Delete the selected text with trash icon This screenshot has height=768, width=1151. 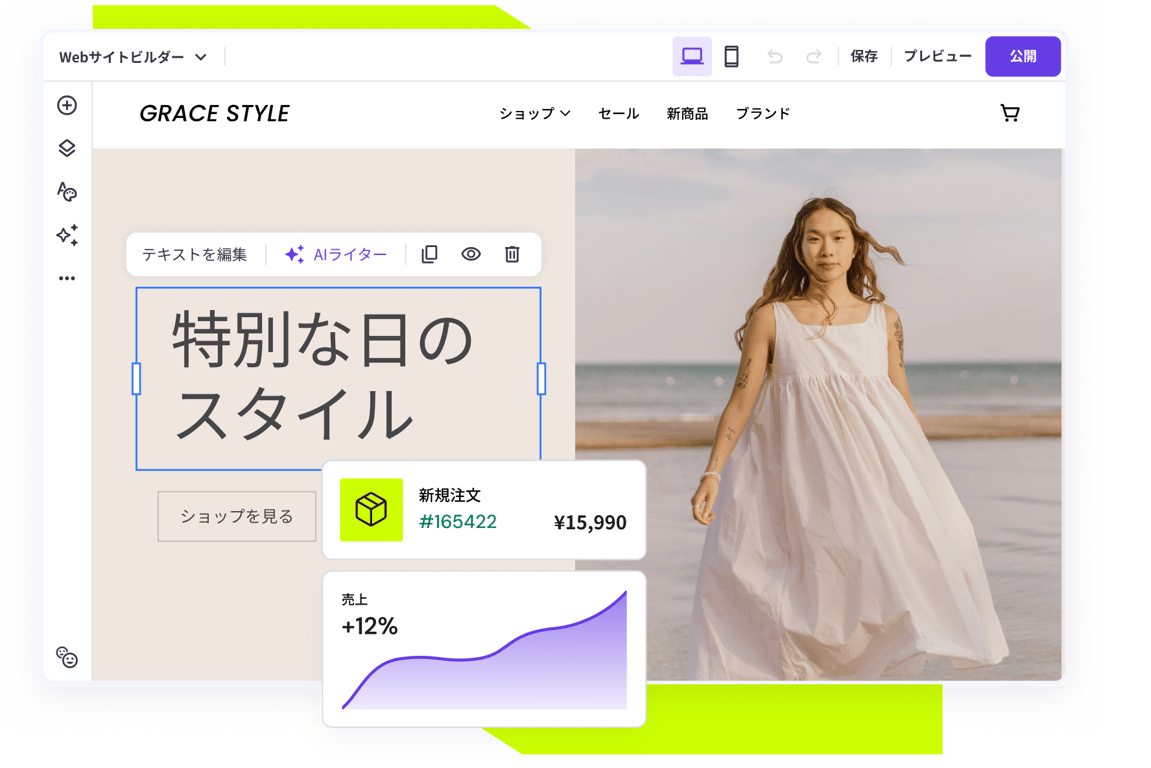(x=512, y=254)
